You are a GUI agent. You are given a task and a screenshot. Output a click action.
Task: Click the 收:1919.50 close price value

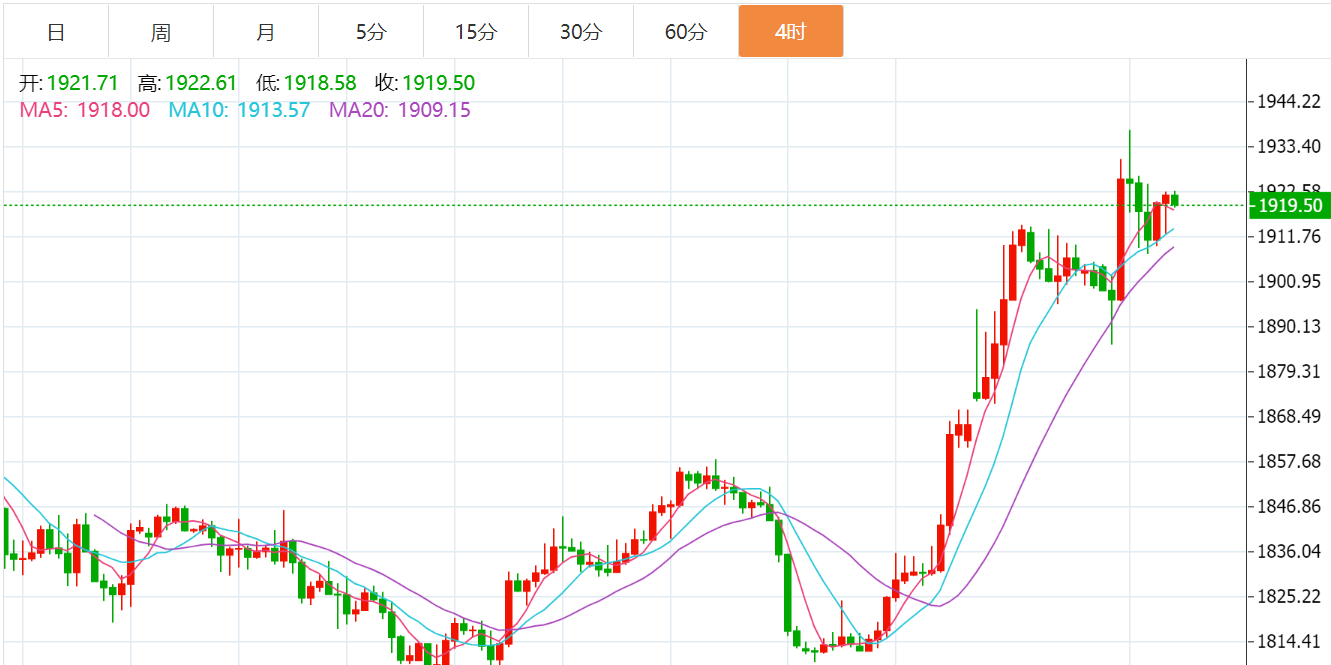click(425, 83)
